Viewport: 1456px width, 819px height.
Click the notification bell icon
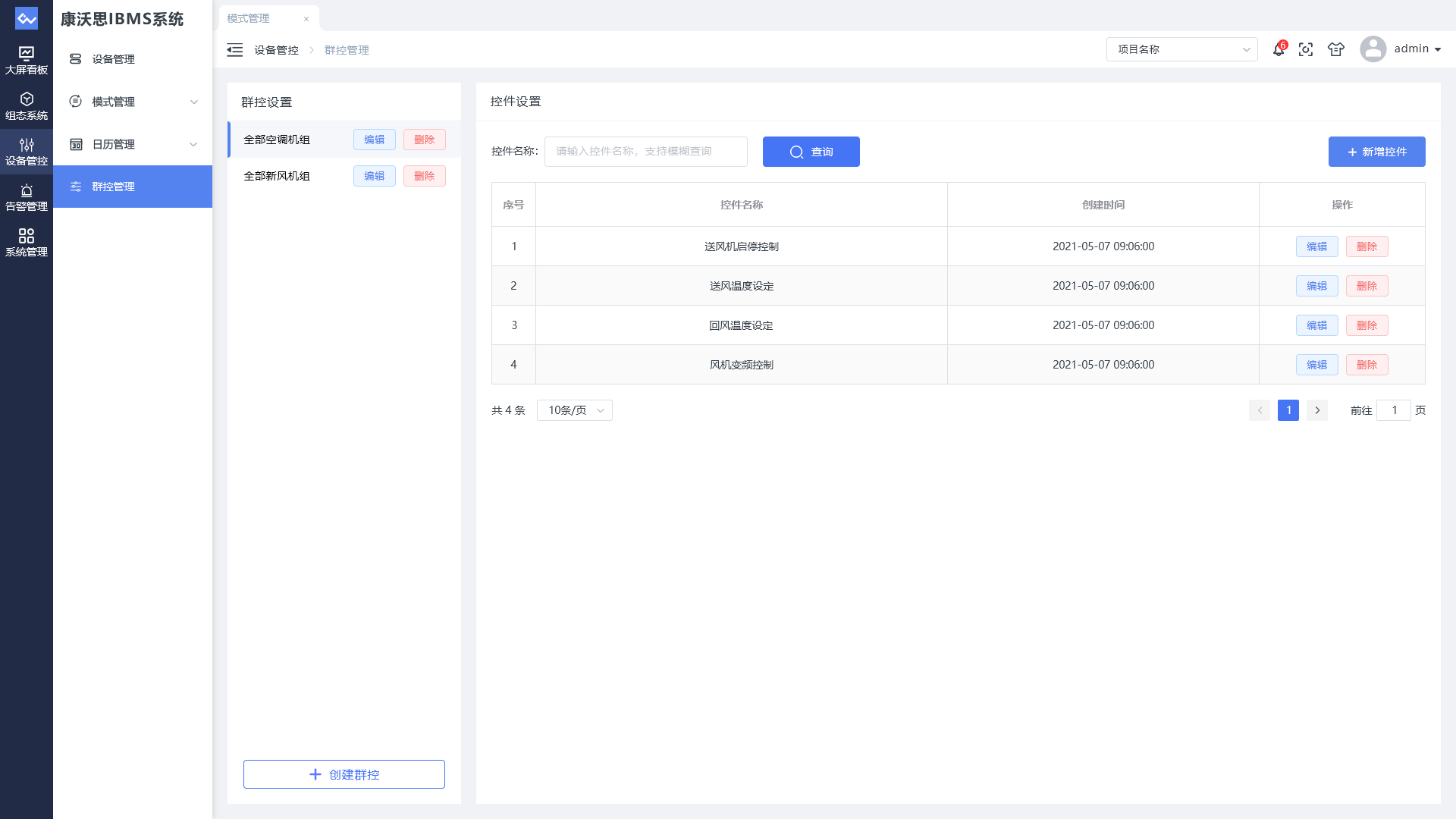click(1279, 49)
